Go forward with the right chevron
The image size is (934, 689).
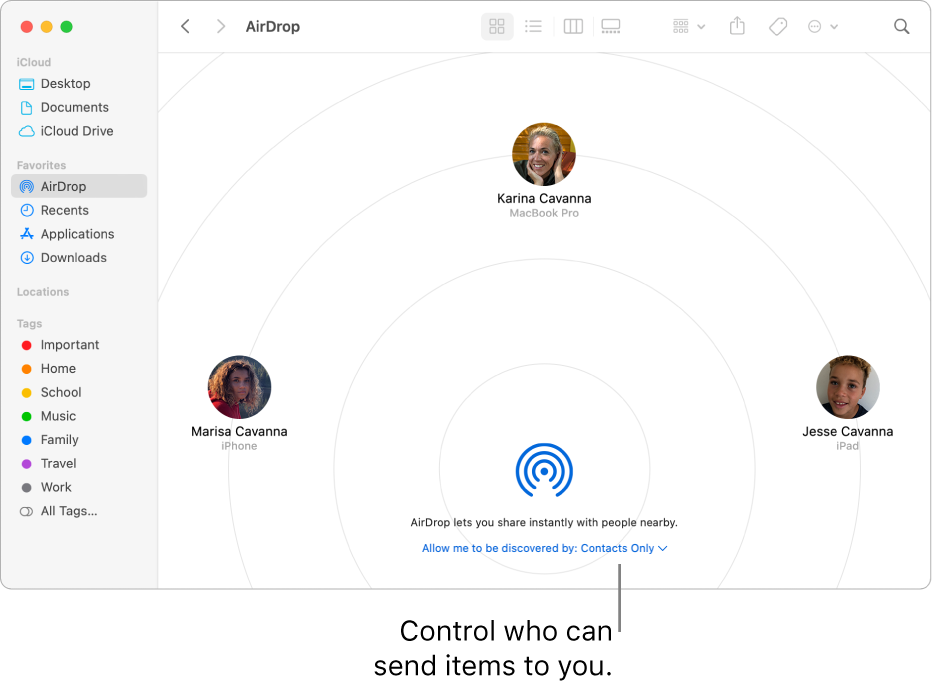coord(221,26)
